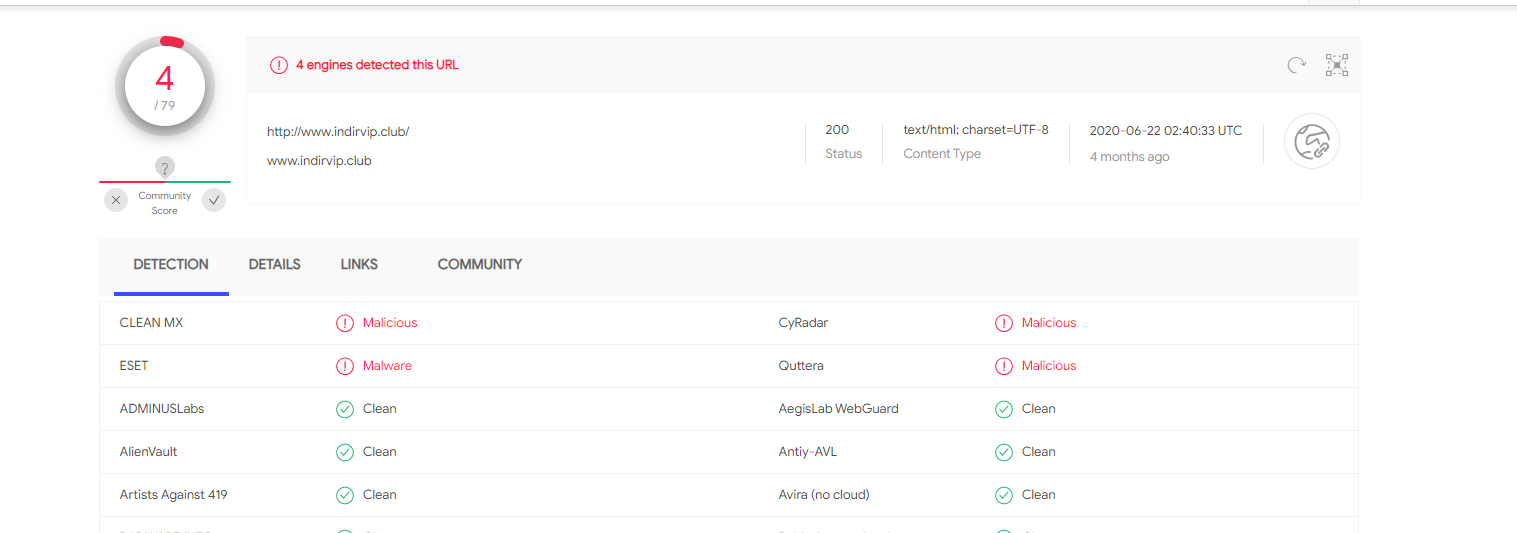Open the similarity graph icon

pos(1337,65)
